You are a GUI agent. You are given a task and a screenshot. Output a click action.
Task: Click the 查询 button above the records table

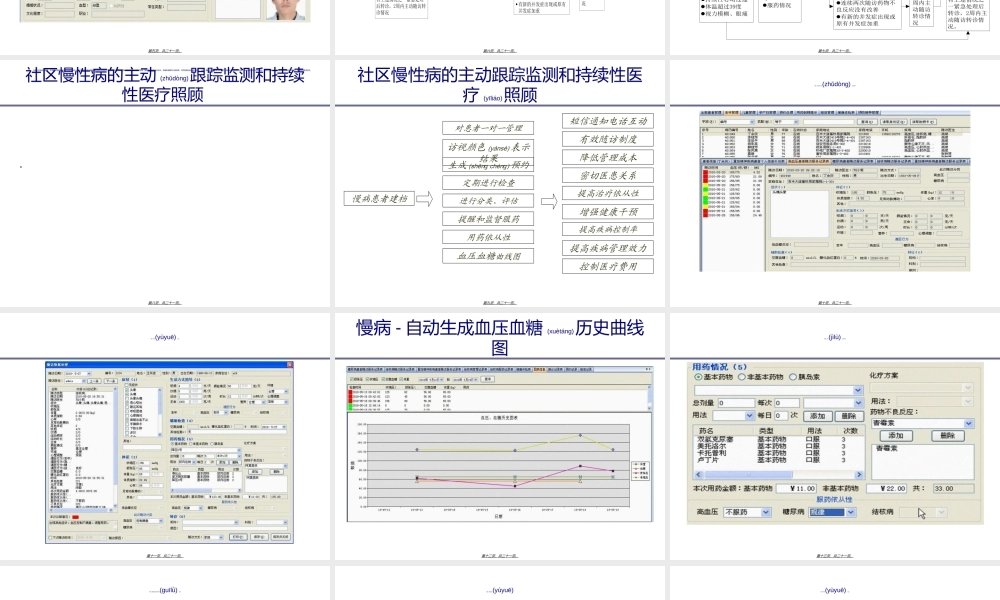pos(487,379)
